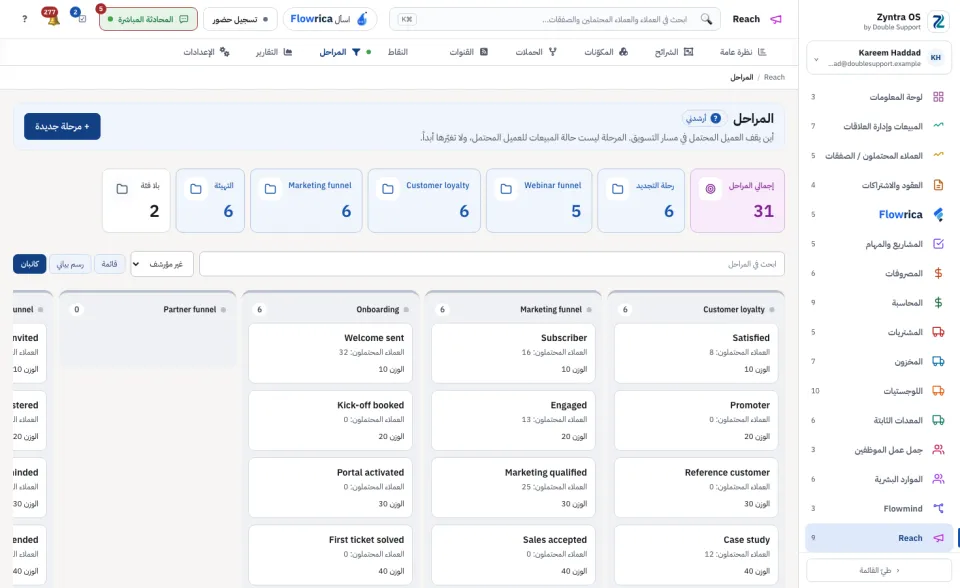Click the accounting green dollar icon

point(938,303)
